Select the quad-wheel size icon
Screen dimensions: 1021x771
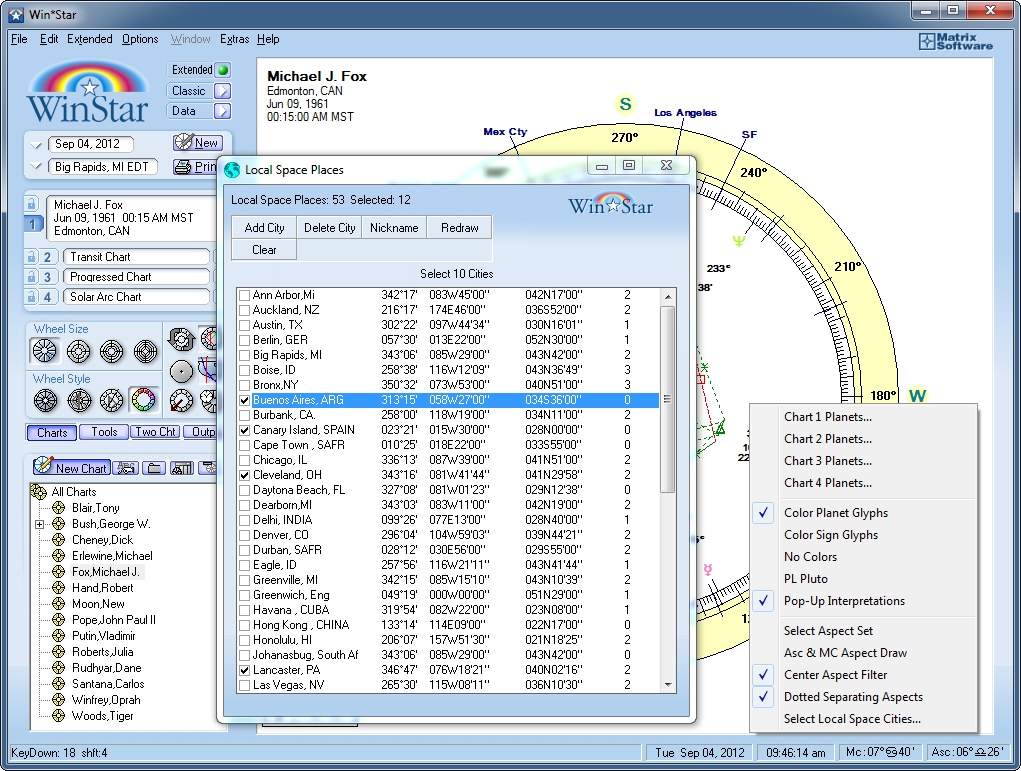point(145,351)
